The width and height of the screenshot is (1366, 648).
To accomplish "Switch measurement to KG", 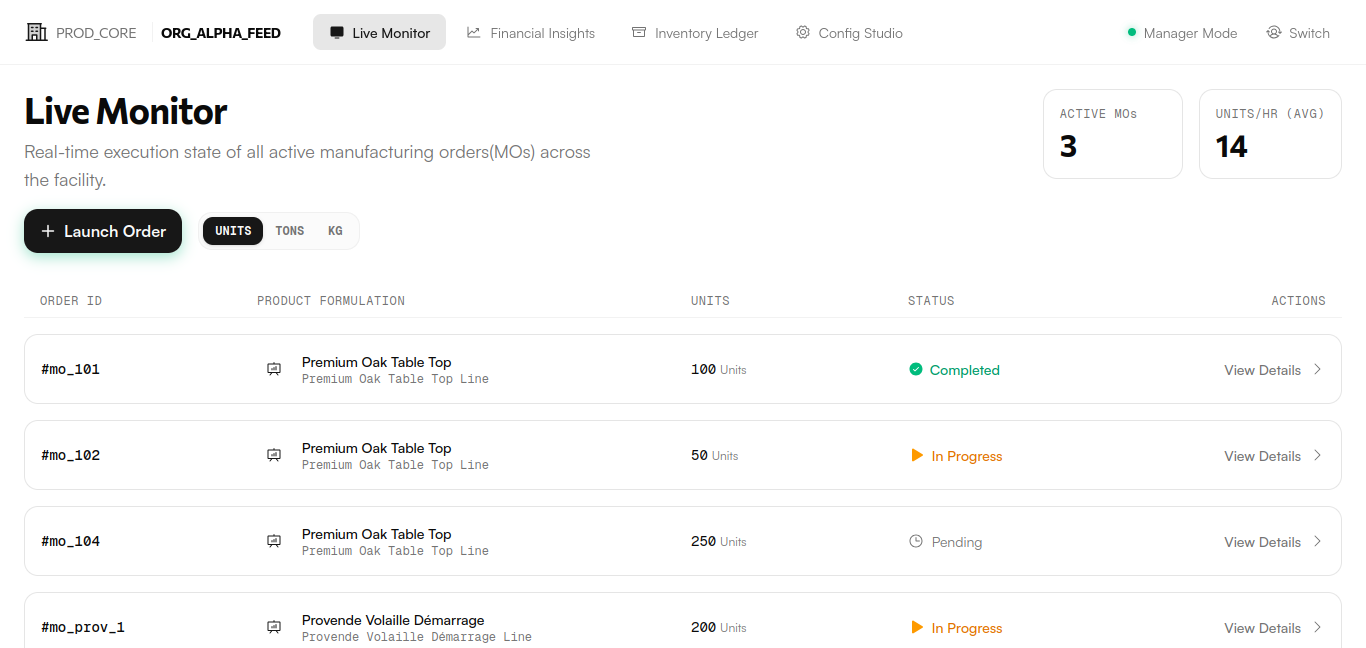I will coord(335,231).
